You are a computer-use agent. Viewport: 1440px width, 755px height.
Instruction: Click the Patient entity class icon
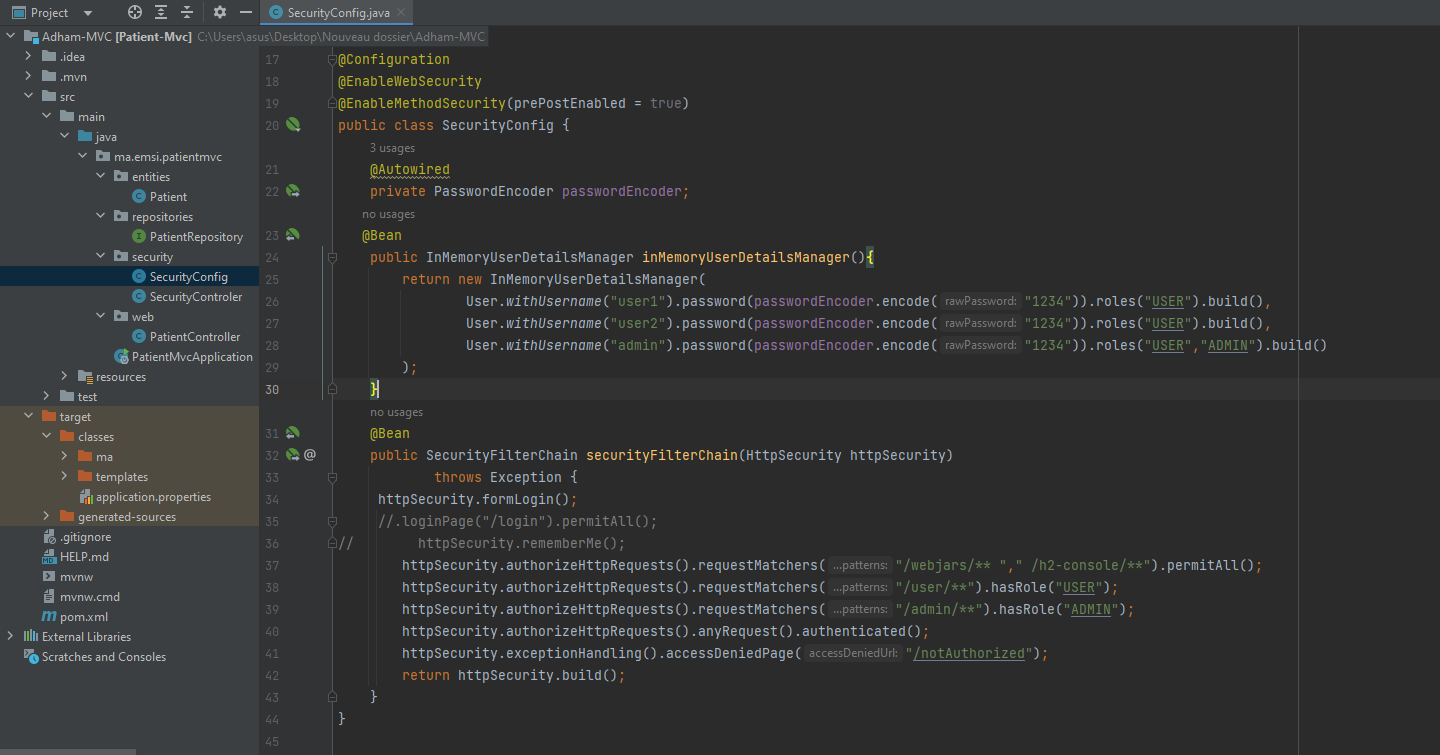[139, 196]
